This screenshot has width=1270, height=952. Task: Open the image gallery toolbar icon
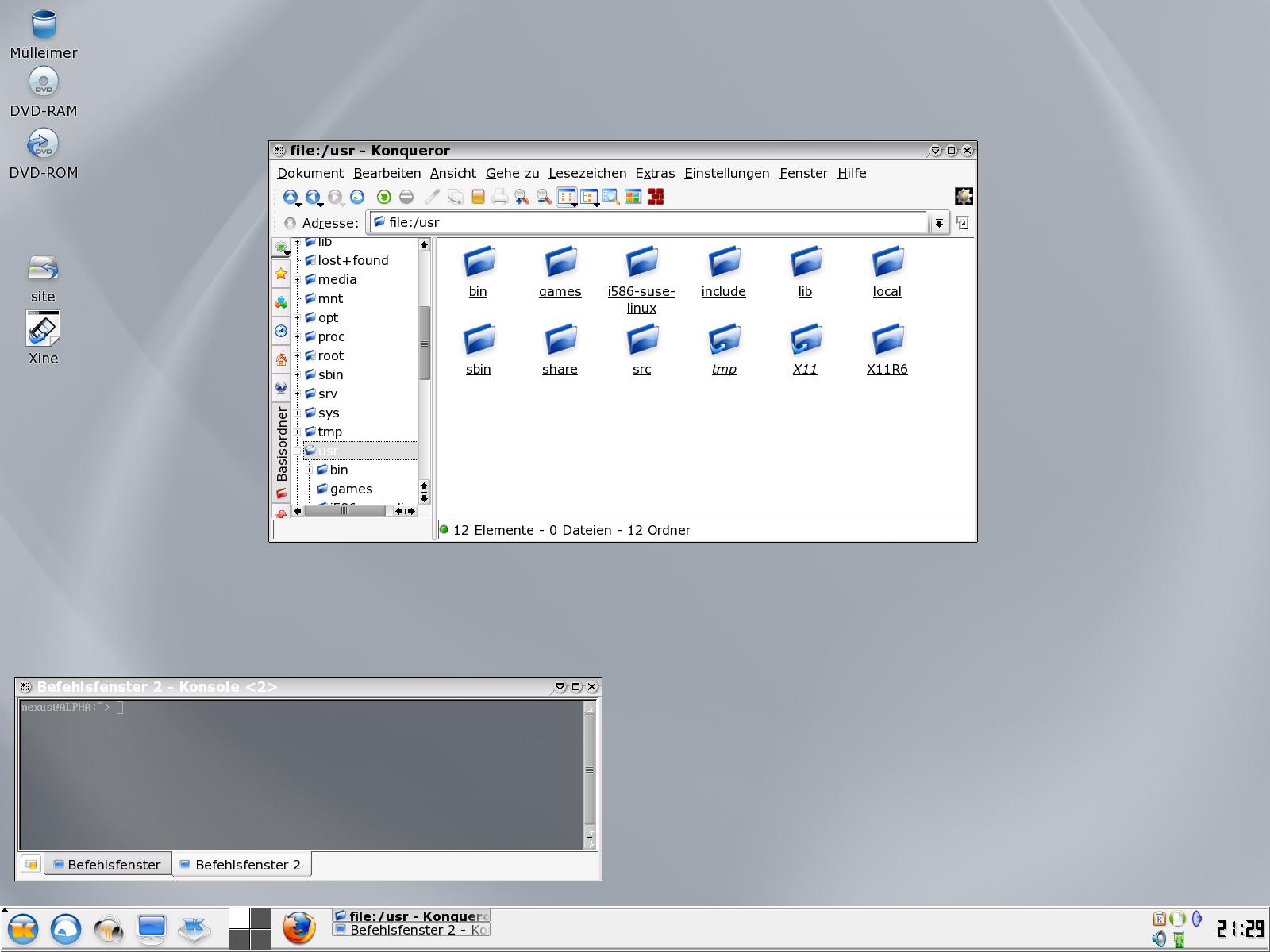tap(633, 198)
